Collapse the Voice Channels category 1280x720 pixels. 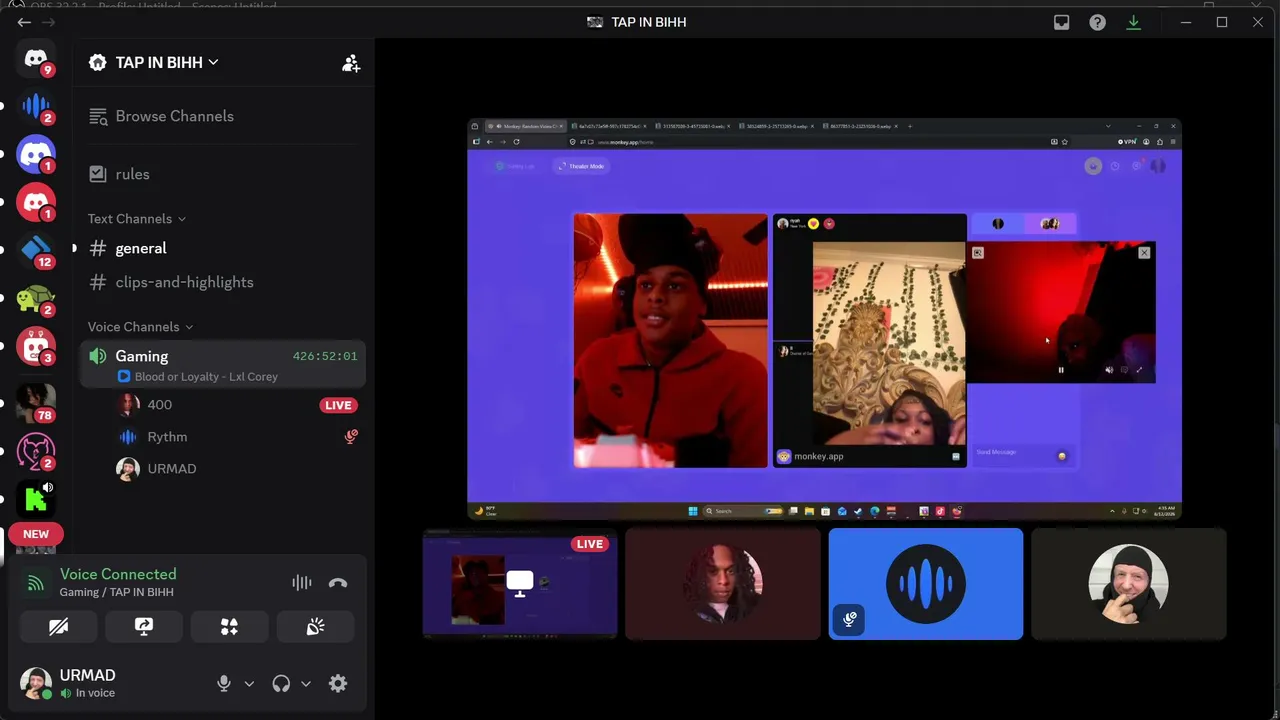(140, 327)
